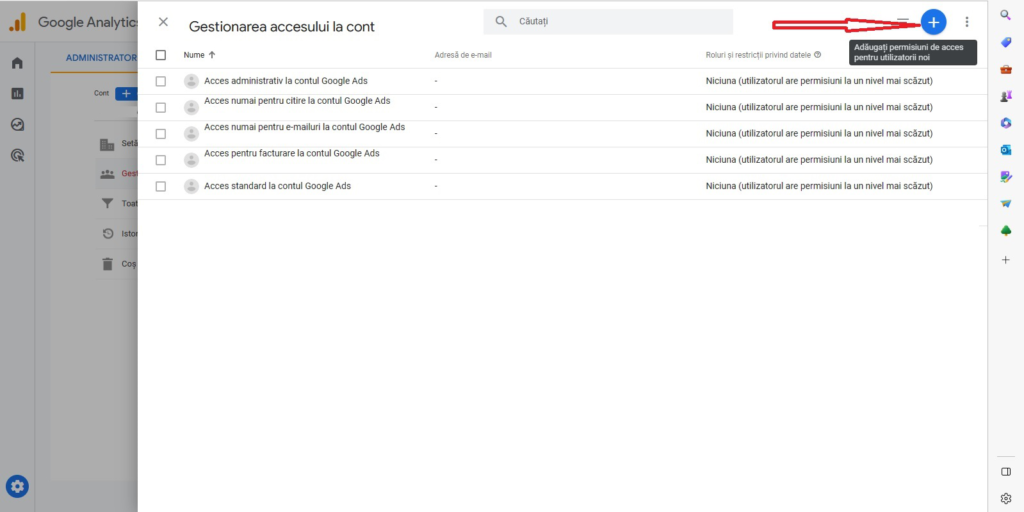This screenshot has width=1024, height=512.
Task: Close the Gestionarea accesului la cont panel
Action: [163, 22]
